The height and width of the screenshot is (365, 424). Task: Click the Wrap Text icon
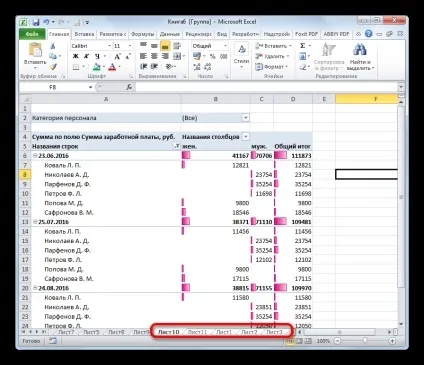click(177, 46)
